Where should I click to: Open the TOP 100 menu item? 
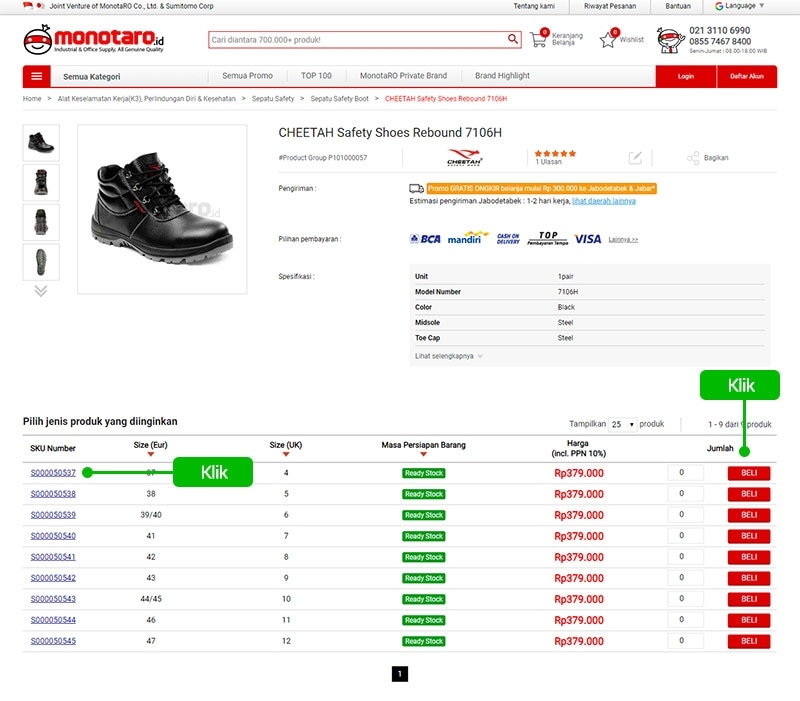pyautogui.click(x=316, y=76)
